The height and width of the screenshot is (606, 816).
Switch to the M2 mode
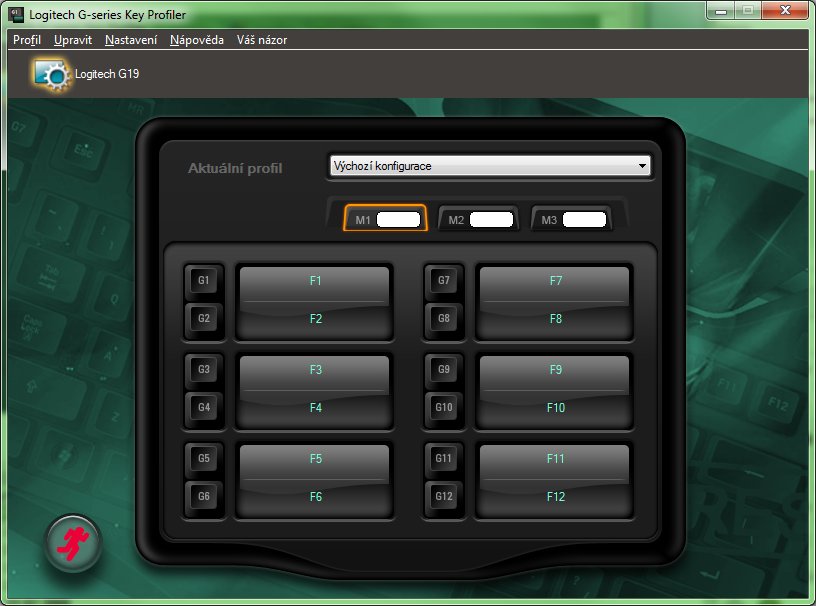click(478, 219)
